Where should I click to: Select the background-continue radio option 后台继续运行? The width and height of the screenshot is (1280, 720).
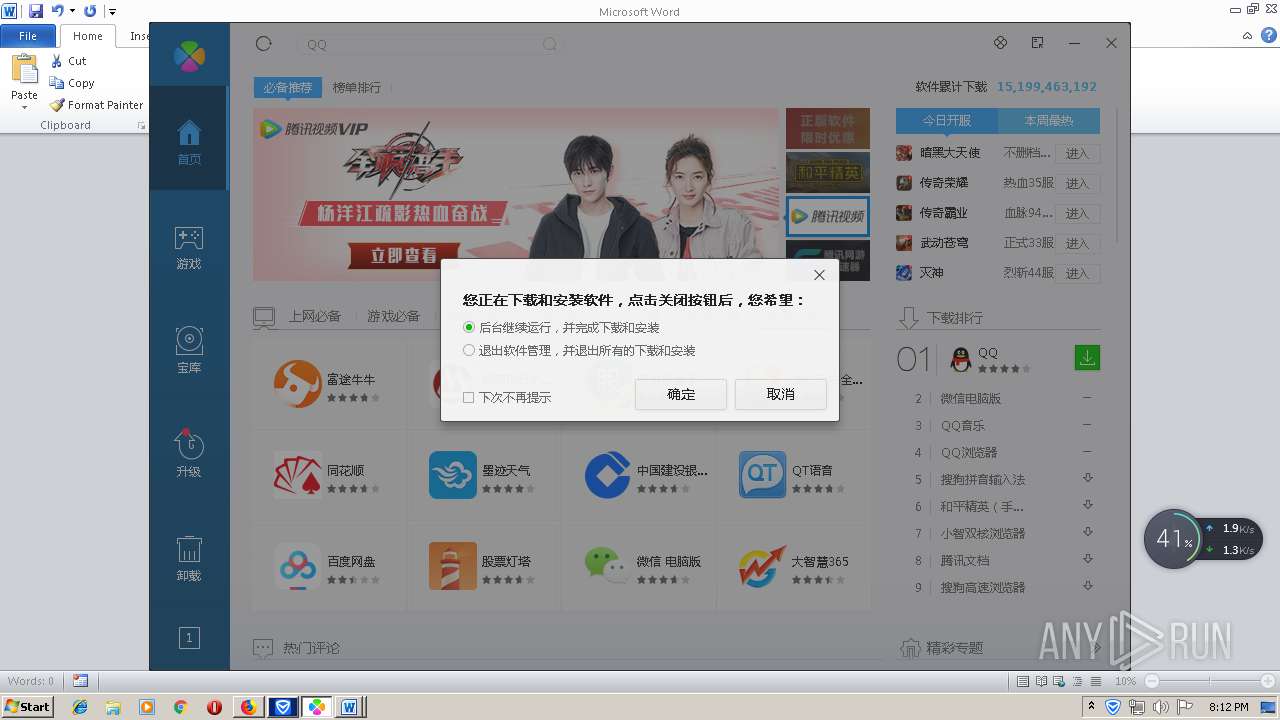[469, 327]
